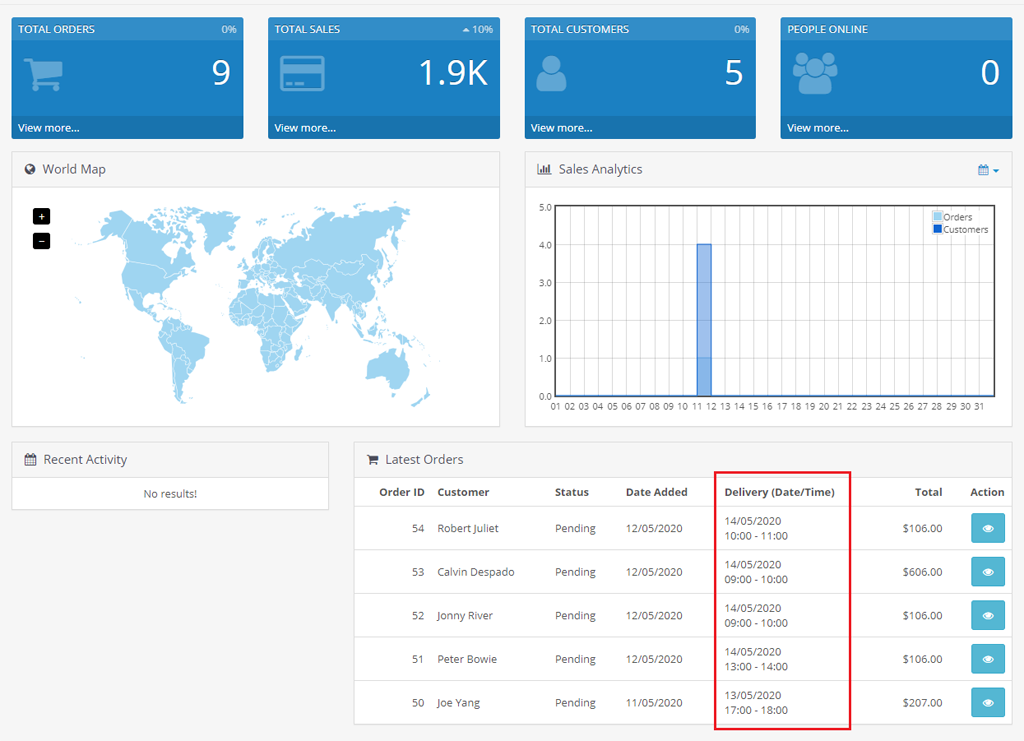
Task: Click the Order ID column header
Action: pos(402,492)
